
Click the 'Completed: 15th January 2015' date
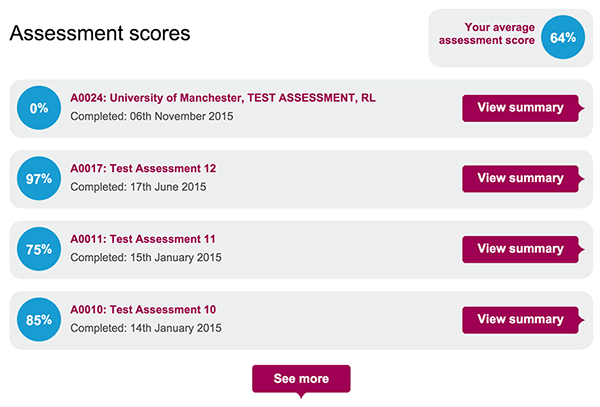click(146, 258)
